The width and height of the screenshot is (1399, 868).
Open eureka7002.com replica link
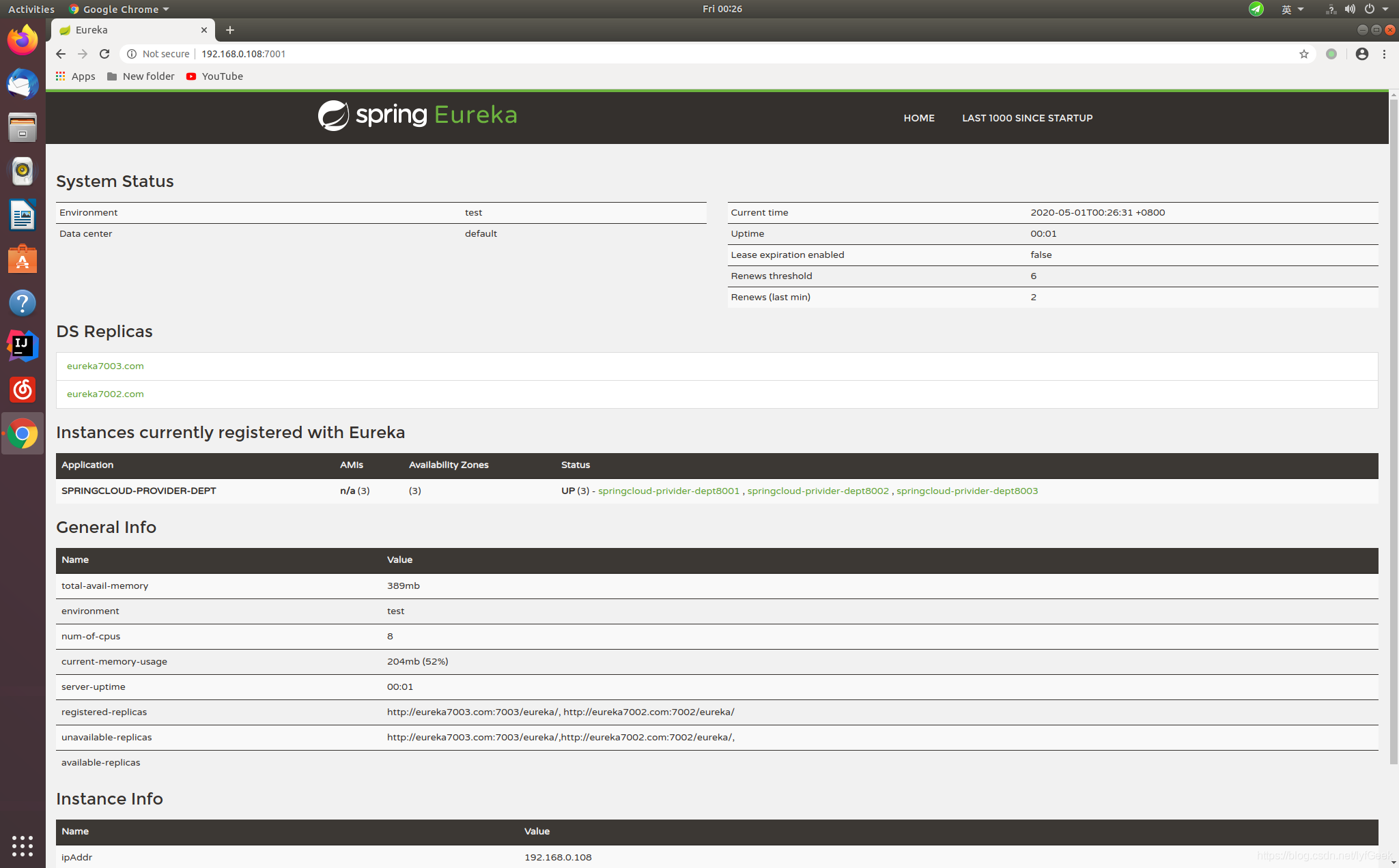[x=105, y=394]
